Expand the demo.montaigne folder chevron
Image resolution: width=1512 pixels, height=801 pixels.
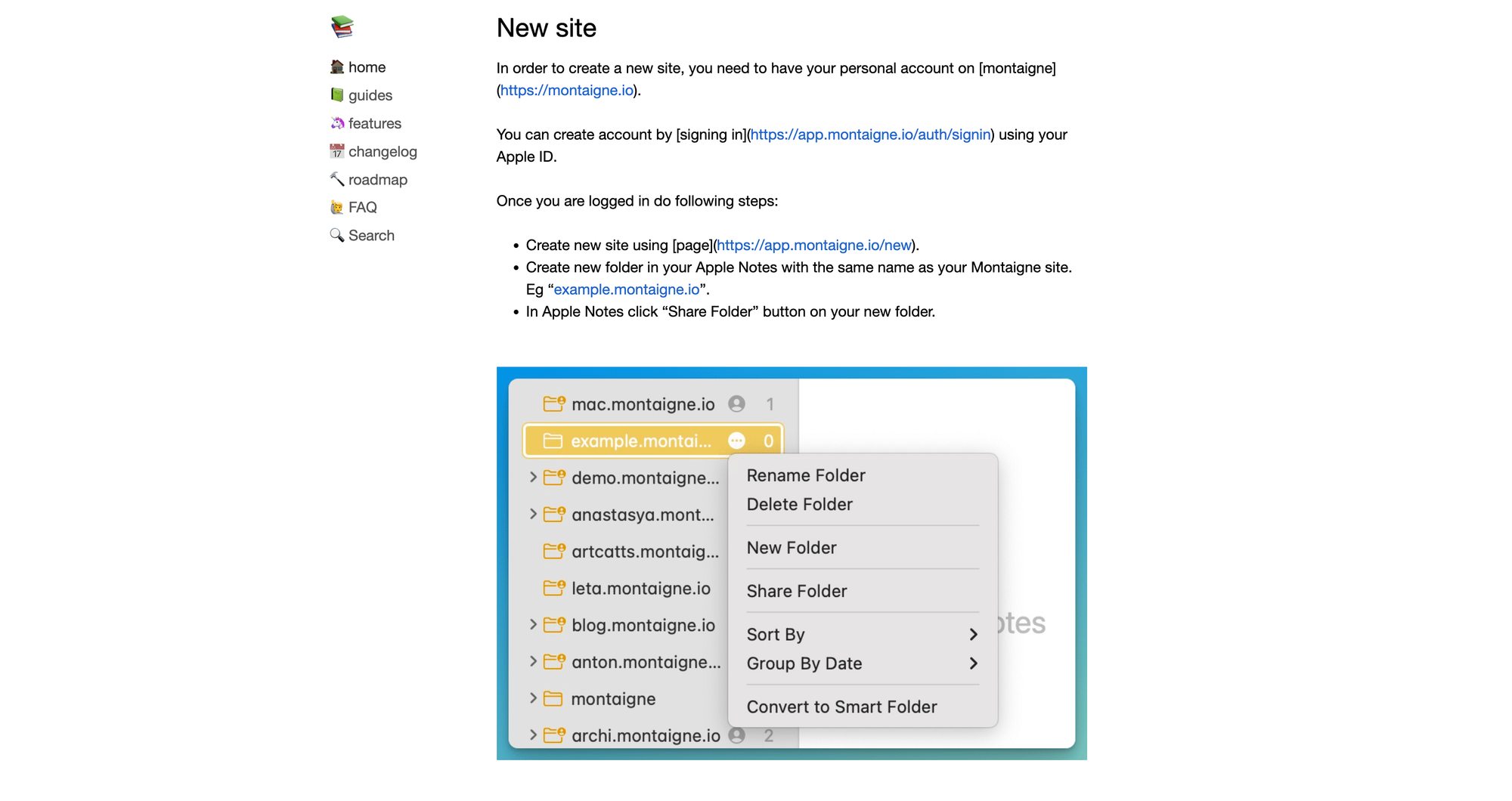click(x=533, y=478)
